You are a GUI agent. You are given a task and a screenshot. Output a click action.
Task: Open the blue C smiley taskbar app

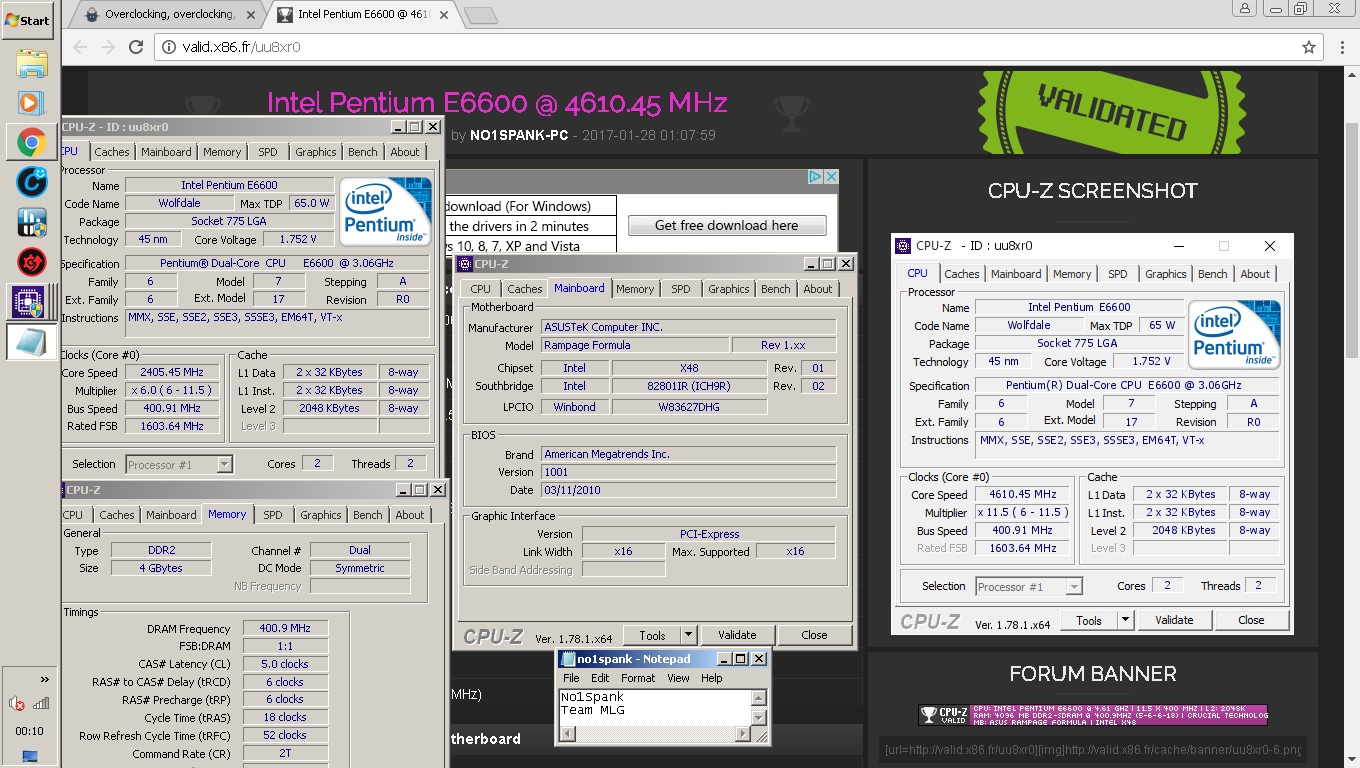click(31, 182)
